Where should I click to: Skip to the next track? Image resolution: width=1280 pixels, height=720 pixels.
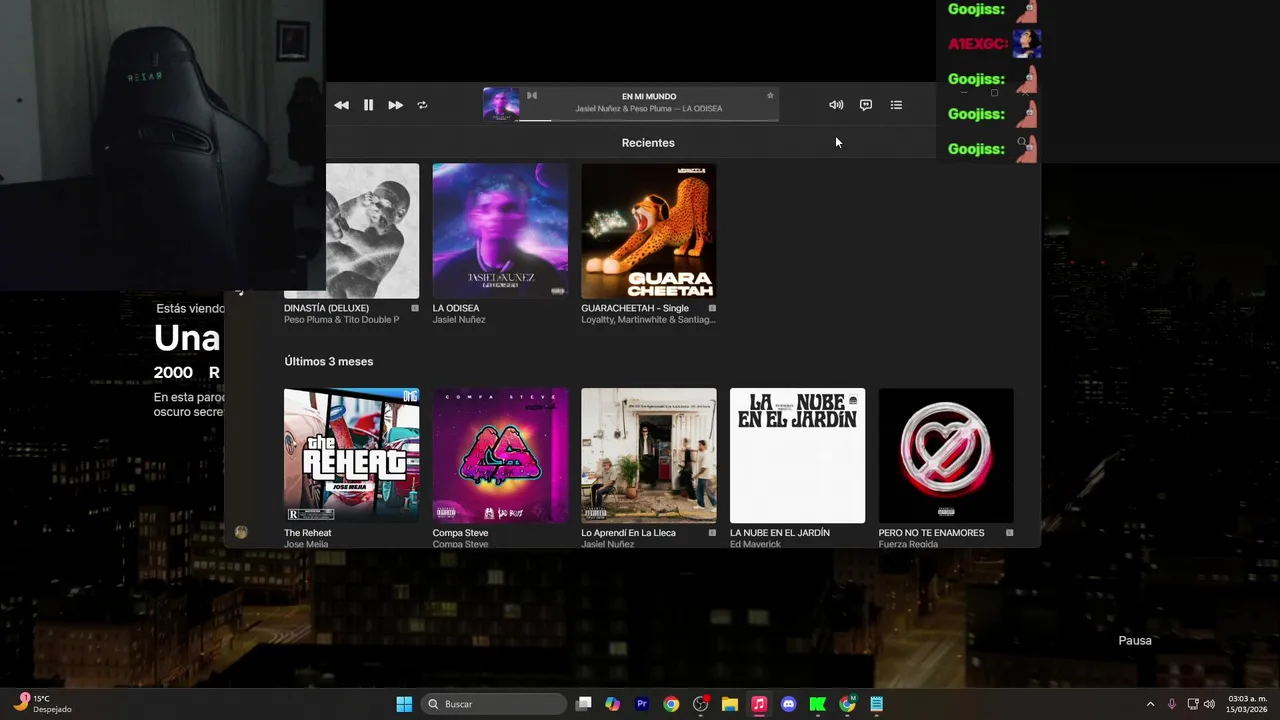tap(395, 105)
